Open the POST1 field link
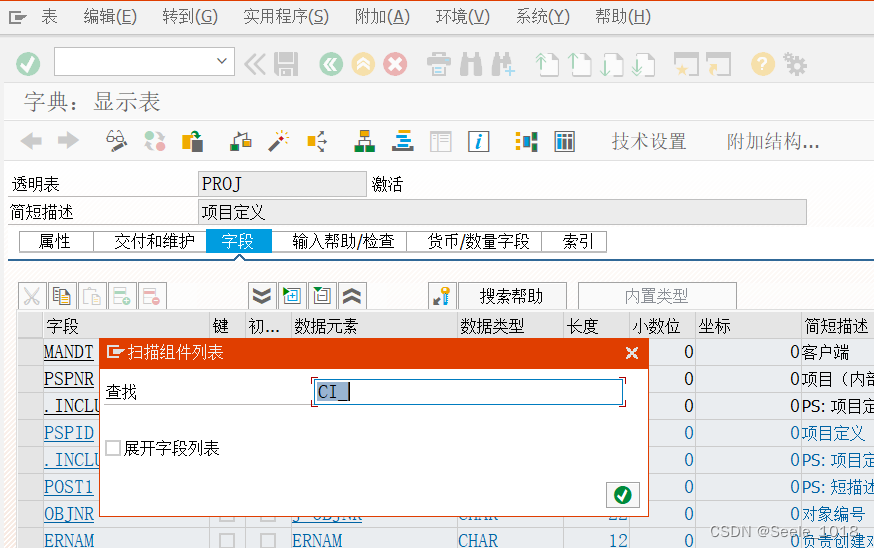 click(69, 487)
